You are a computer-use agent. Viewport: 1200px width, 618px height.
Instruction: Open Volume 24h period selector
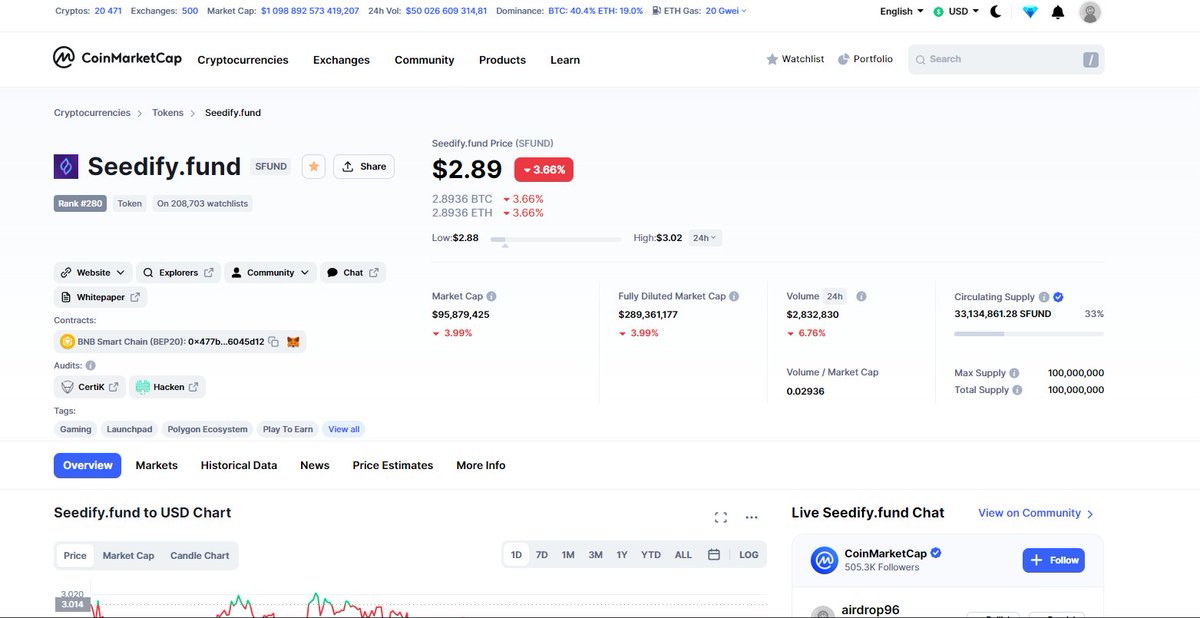pos(834,297)
